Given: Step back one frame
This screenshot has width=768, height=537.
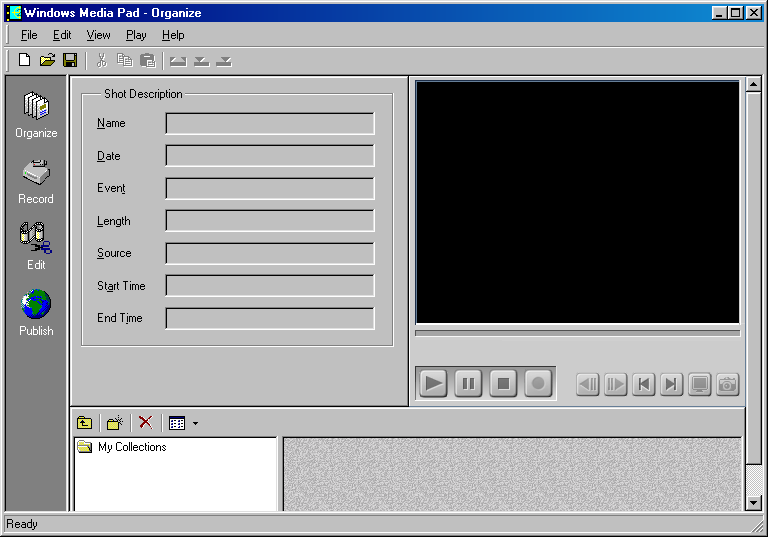Looking at the screenshot, I should 588,385.
